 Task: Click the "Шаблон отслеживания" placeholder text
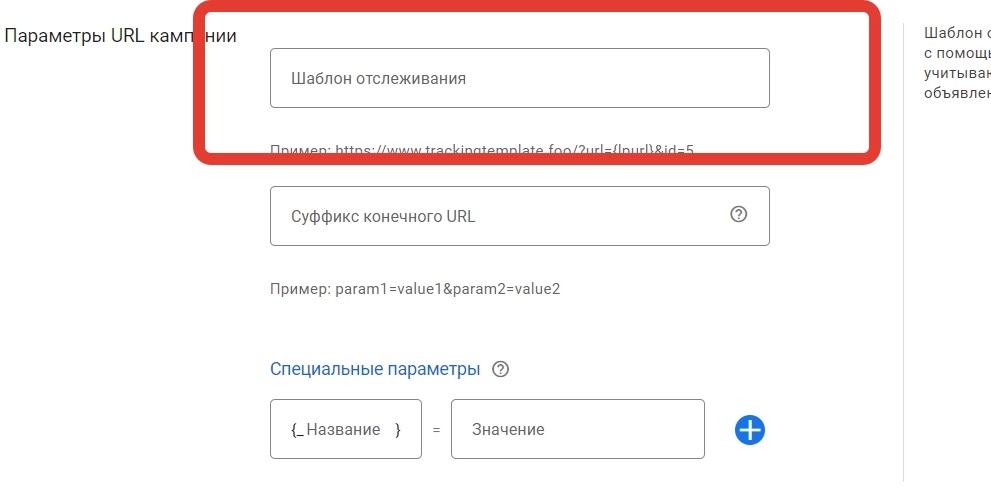[x=378, y=78]
